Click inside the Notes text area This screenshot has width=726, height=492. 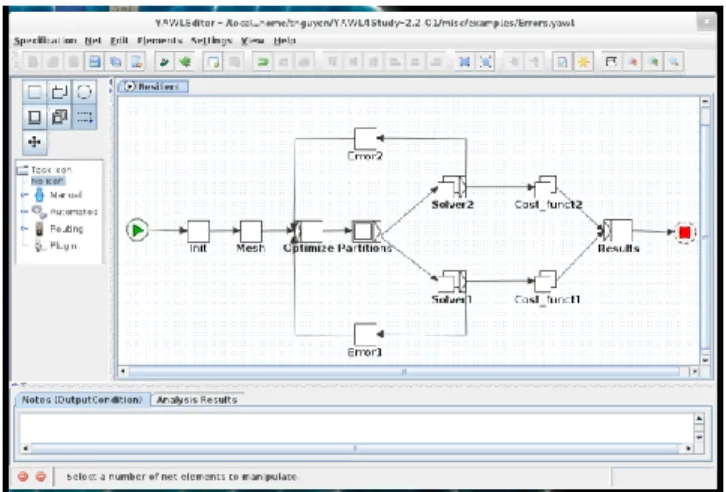[x=357, y=427]
